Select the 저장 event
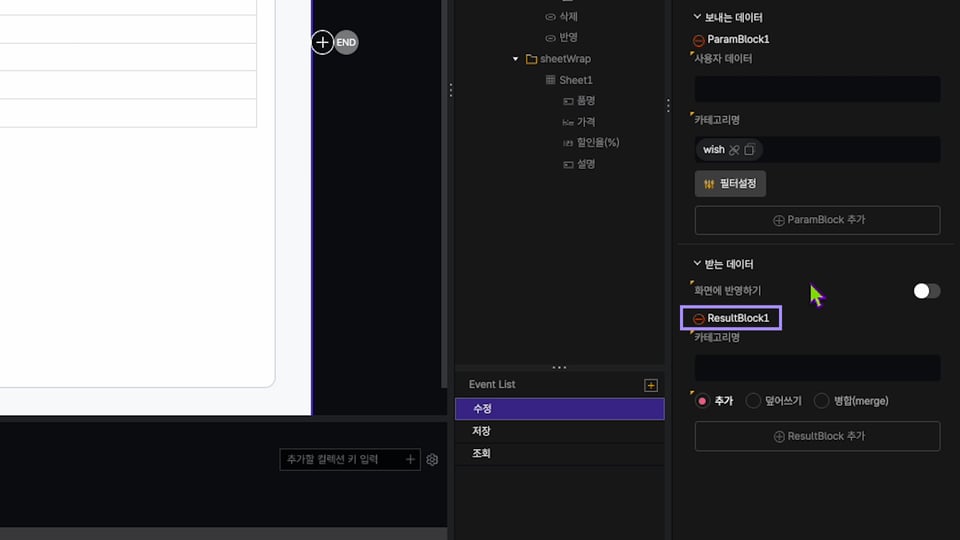This screenshot has height=540, width=960. pyautogui.click(x=560, y=431)
